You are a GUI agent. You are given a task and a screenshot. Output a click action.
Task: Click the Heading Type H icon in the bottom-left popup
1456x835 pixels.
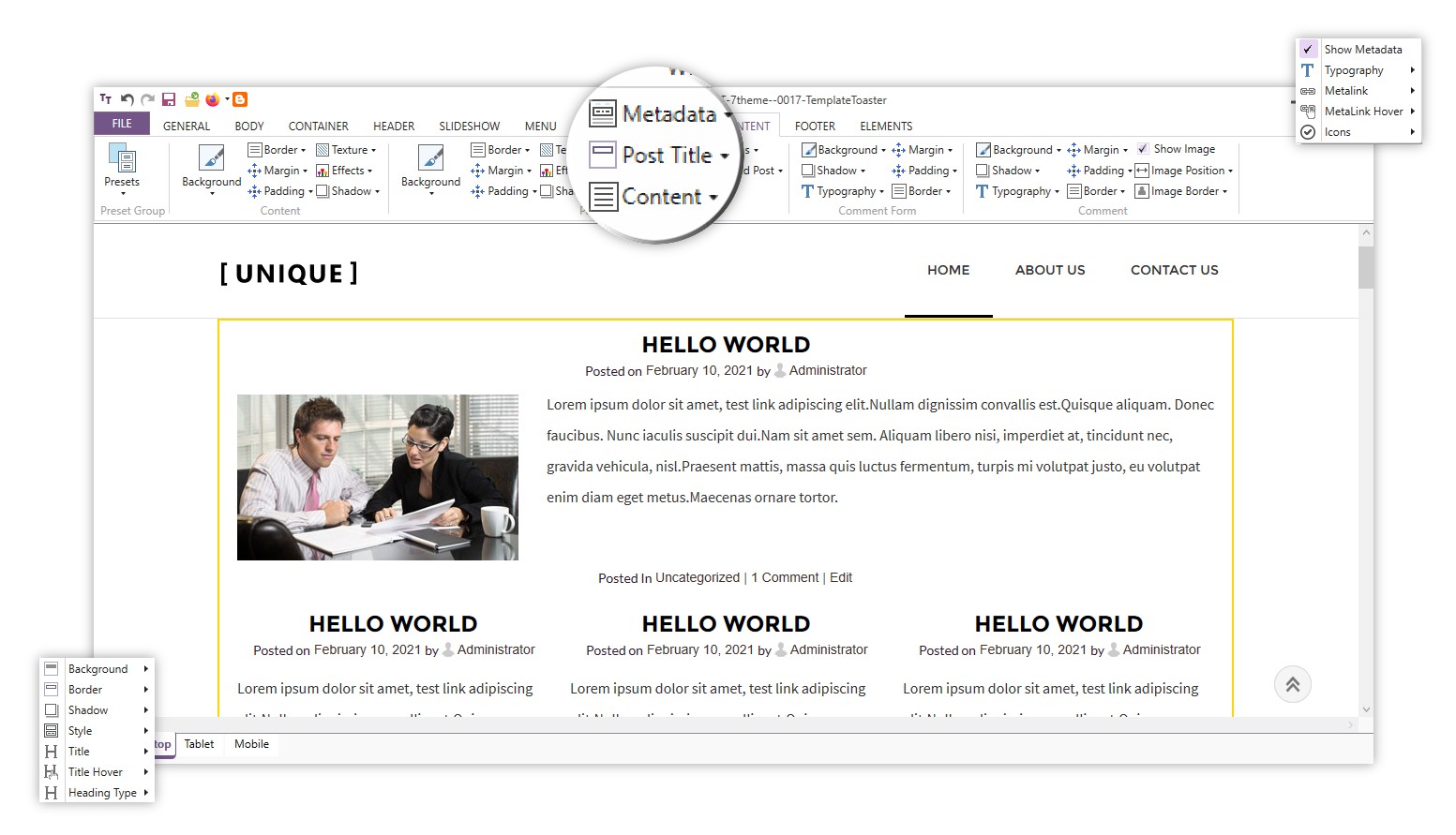click(x=52, y=793)
